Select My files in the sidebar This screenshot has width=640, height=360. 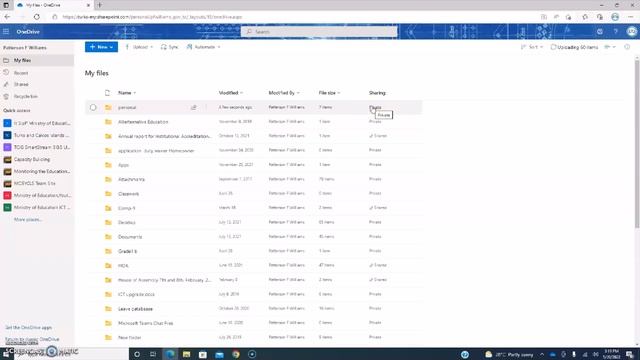pyautogui.click(x=37, y=60)
